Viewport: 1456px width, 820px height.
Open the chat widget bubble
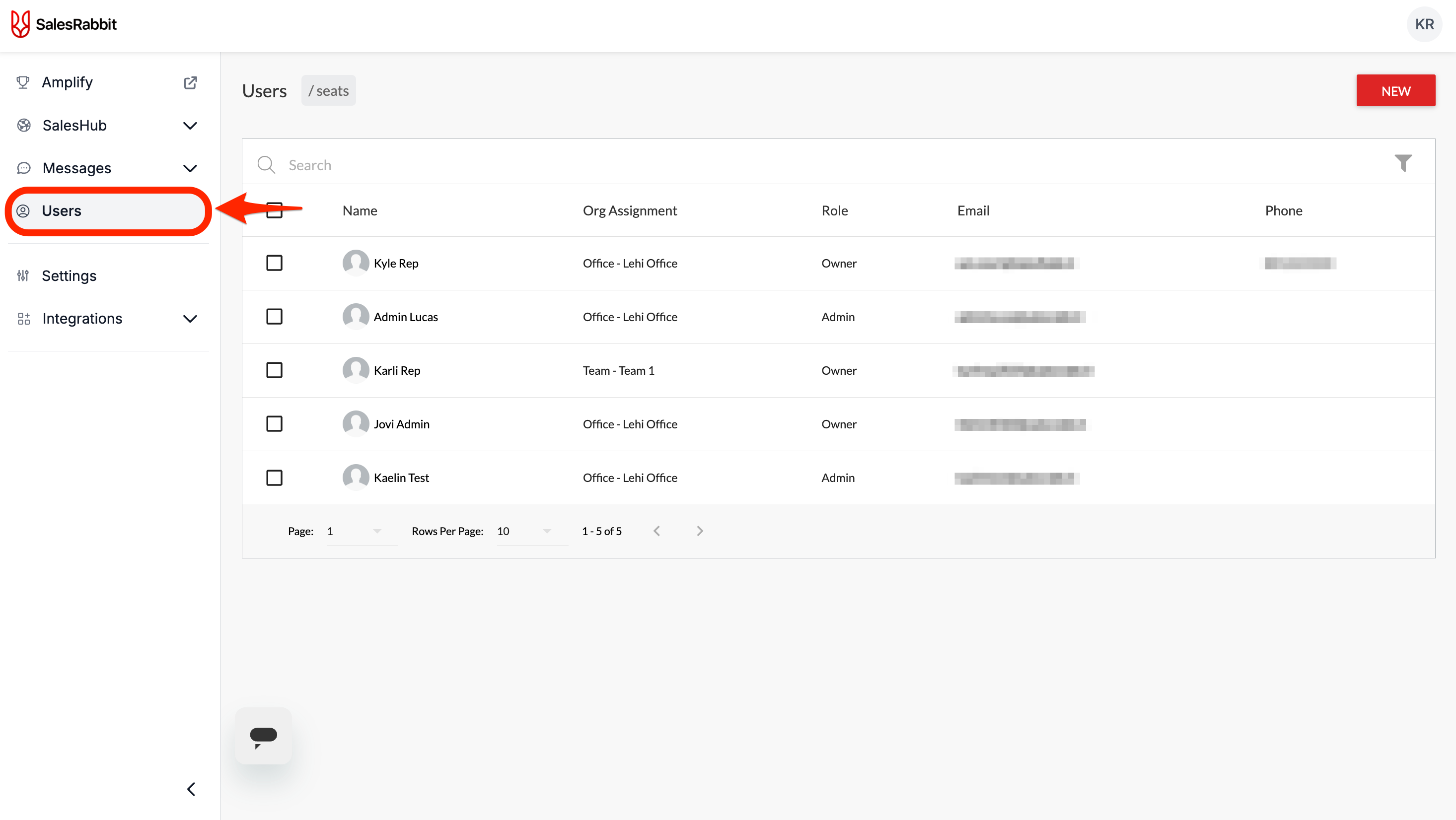tap(263, 736)
